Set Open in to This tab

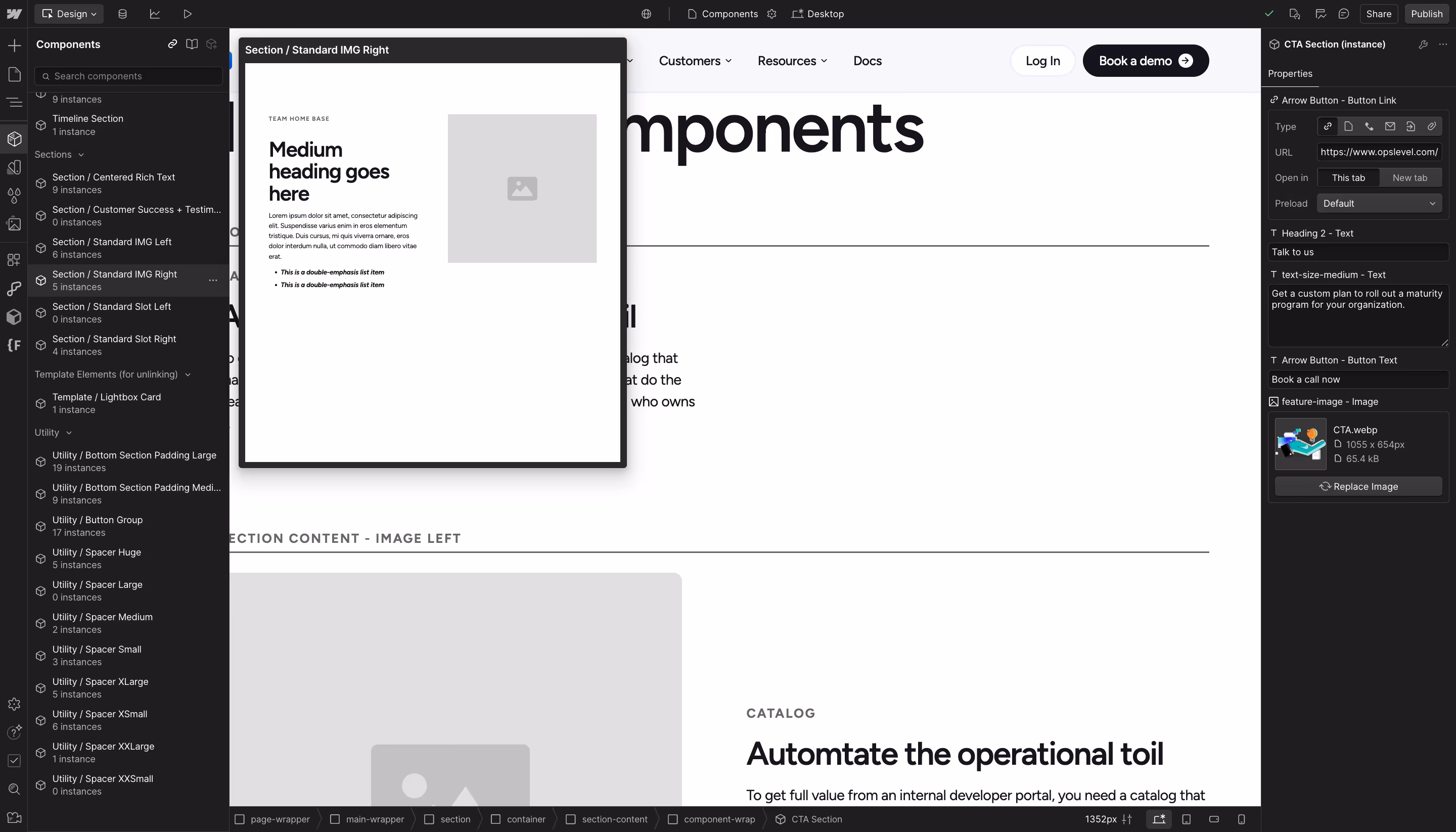pos(1348,178)
